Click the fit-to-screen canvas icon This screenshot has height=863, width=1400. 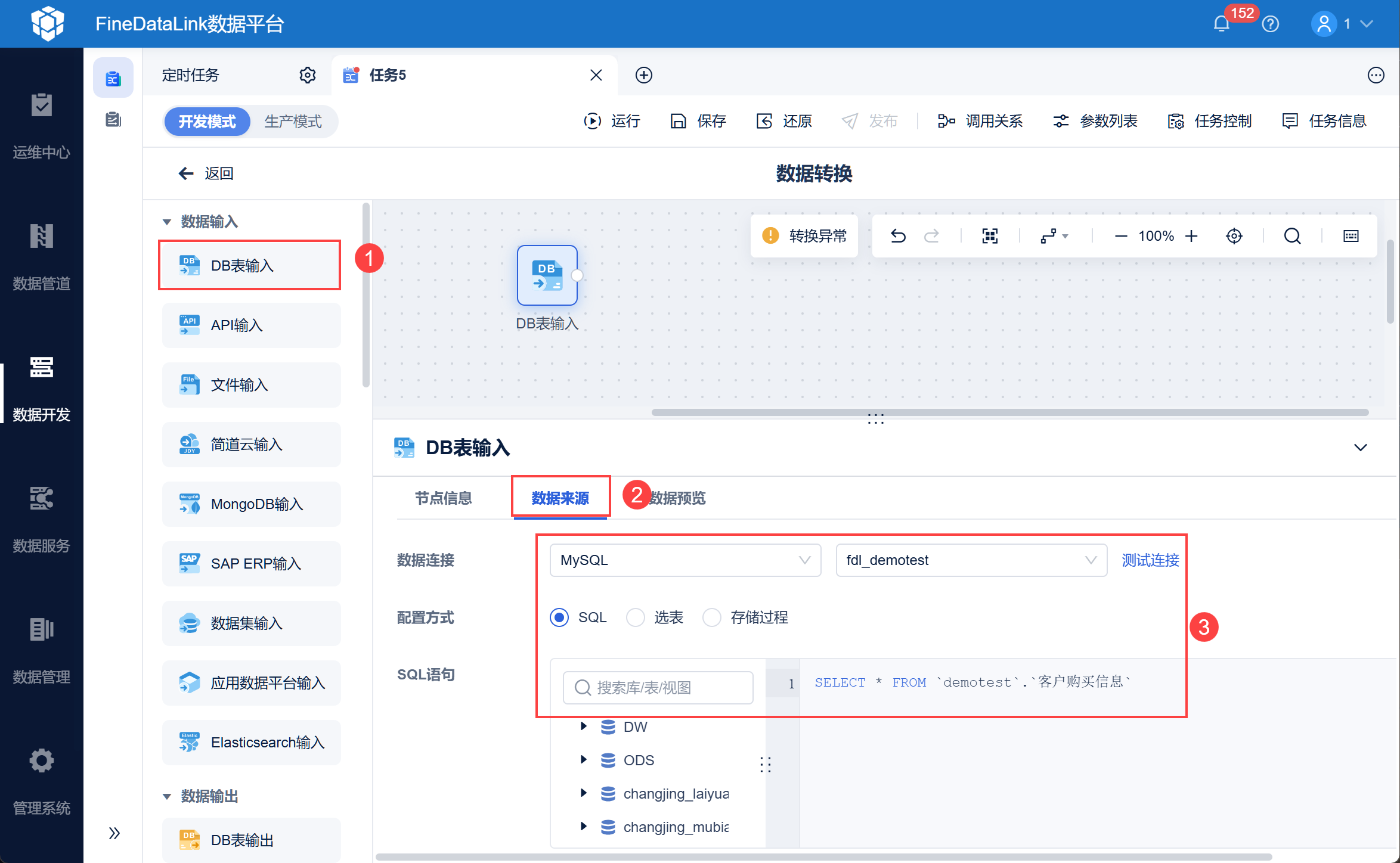(990, 236)
